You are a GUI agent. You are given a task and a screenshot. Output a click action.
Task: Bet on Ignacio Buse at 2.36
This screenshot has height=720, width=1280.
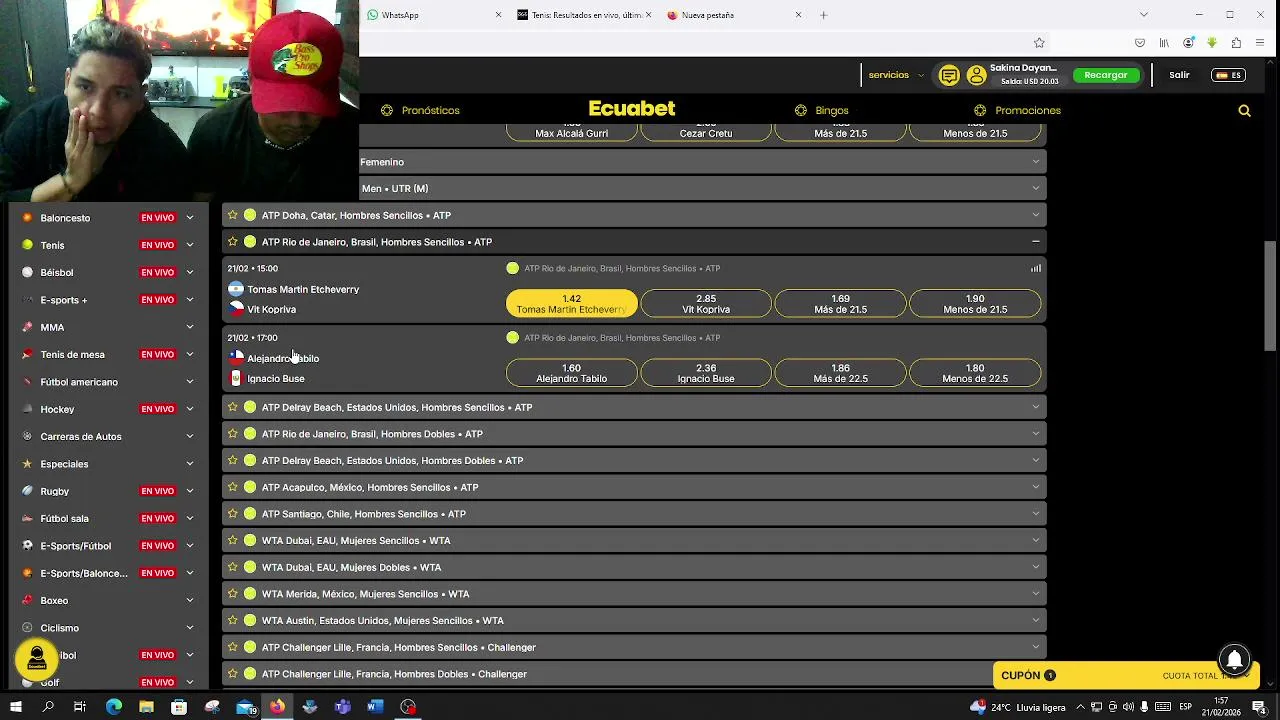[x=706, y=373]
